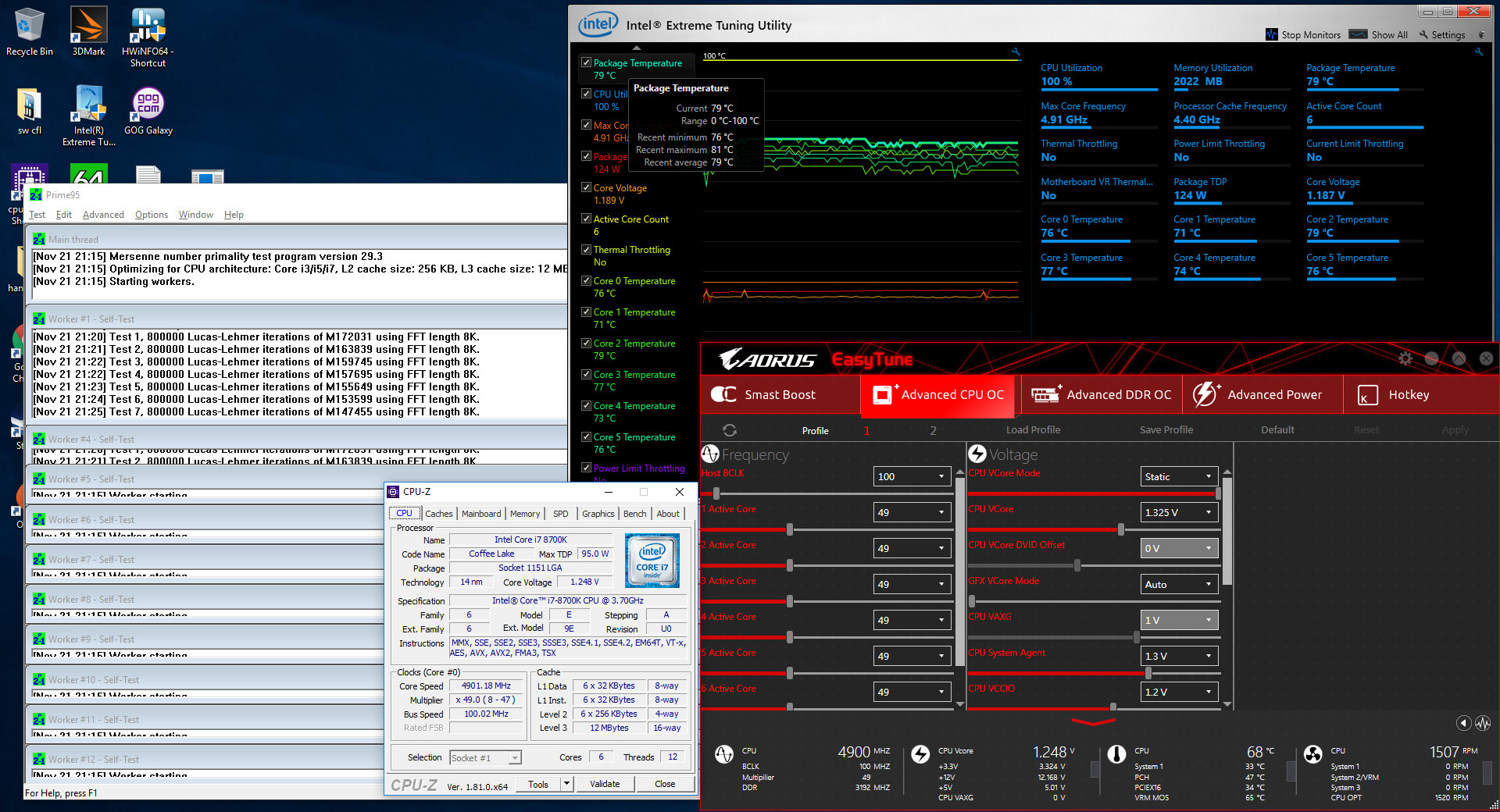Click the Prime95 Main thread window icon
This screenshot has height=812, width=1500.
pyautogui.click(x=38, y=239)
